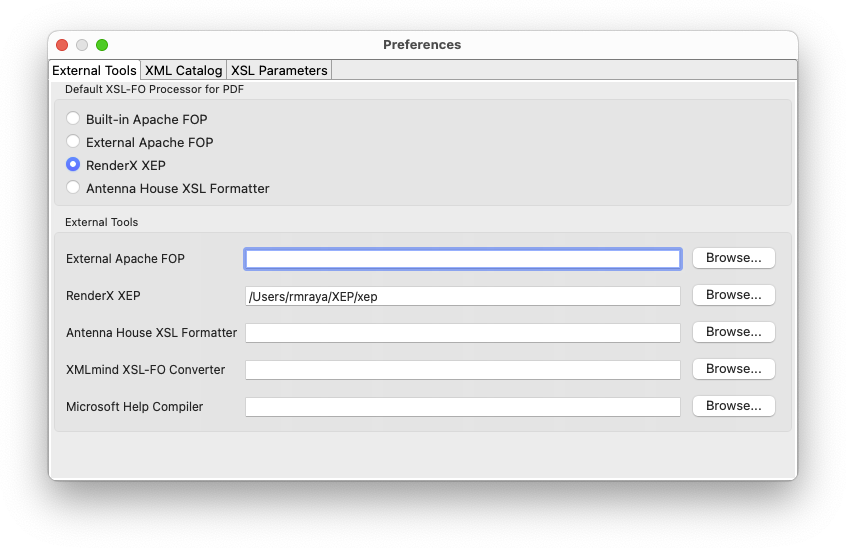
Task: Browse for Microsoft Help Compiler path
Action: tap(734, 406)
